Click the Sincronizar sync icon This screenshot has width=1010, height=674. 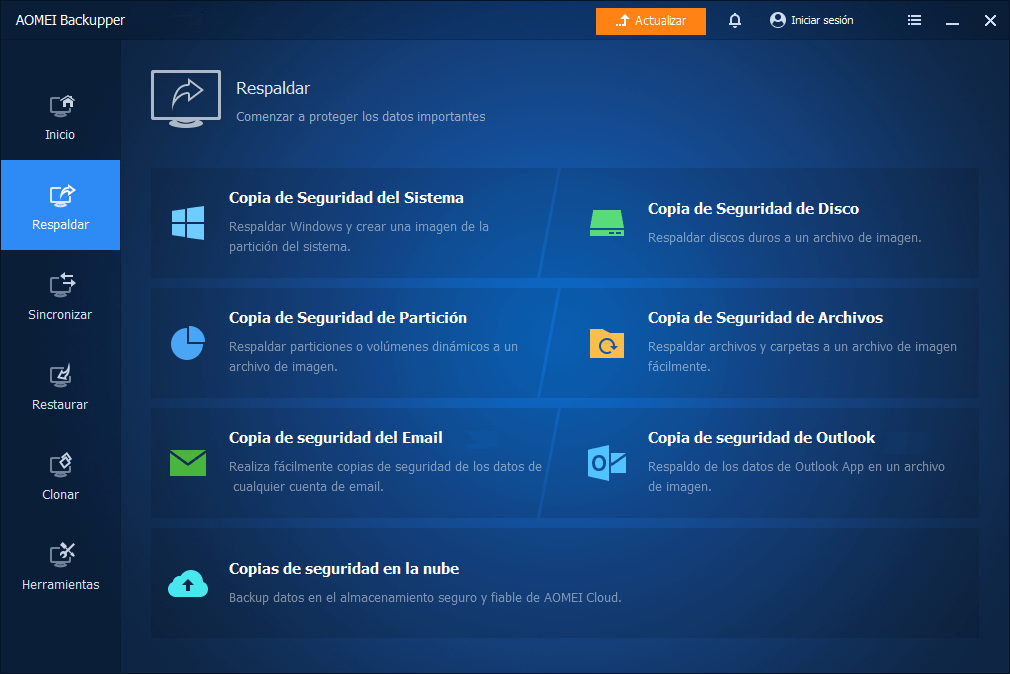62,285
